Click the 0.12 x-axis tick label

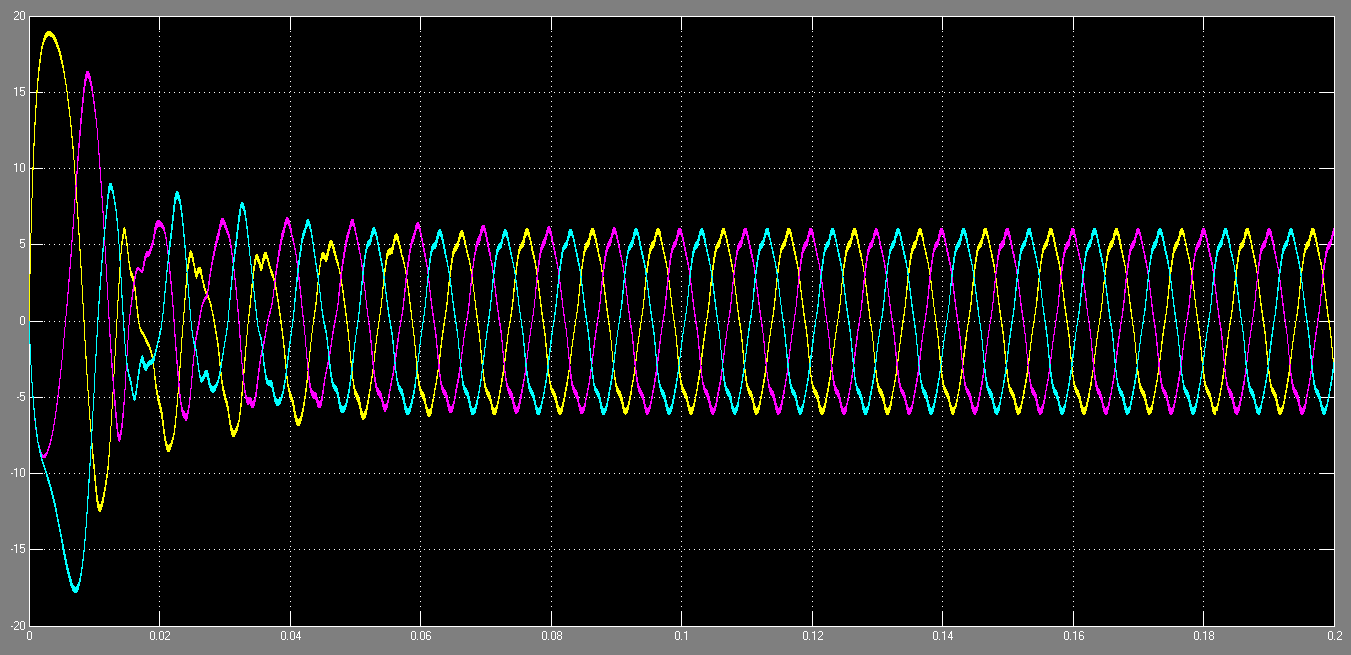812,635
